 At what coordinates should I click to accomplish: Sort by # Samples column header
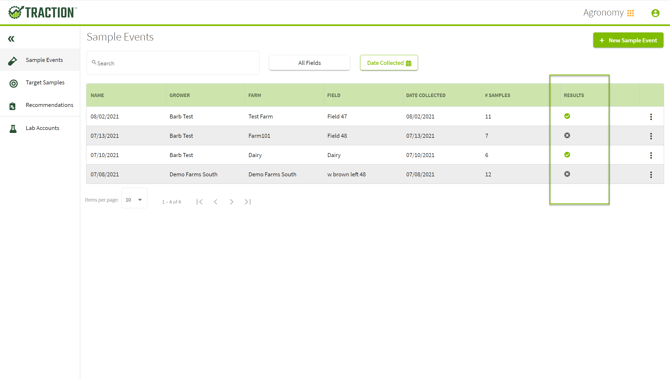click(x=497, y=95)
